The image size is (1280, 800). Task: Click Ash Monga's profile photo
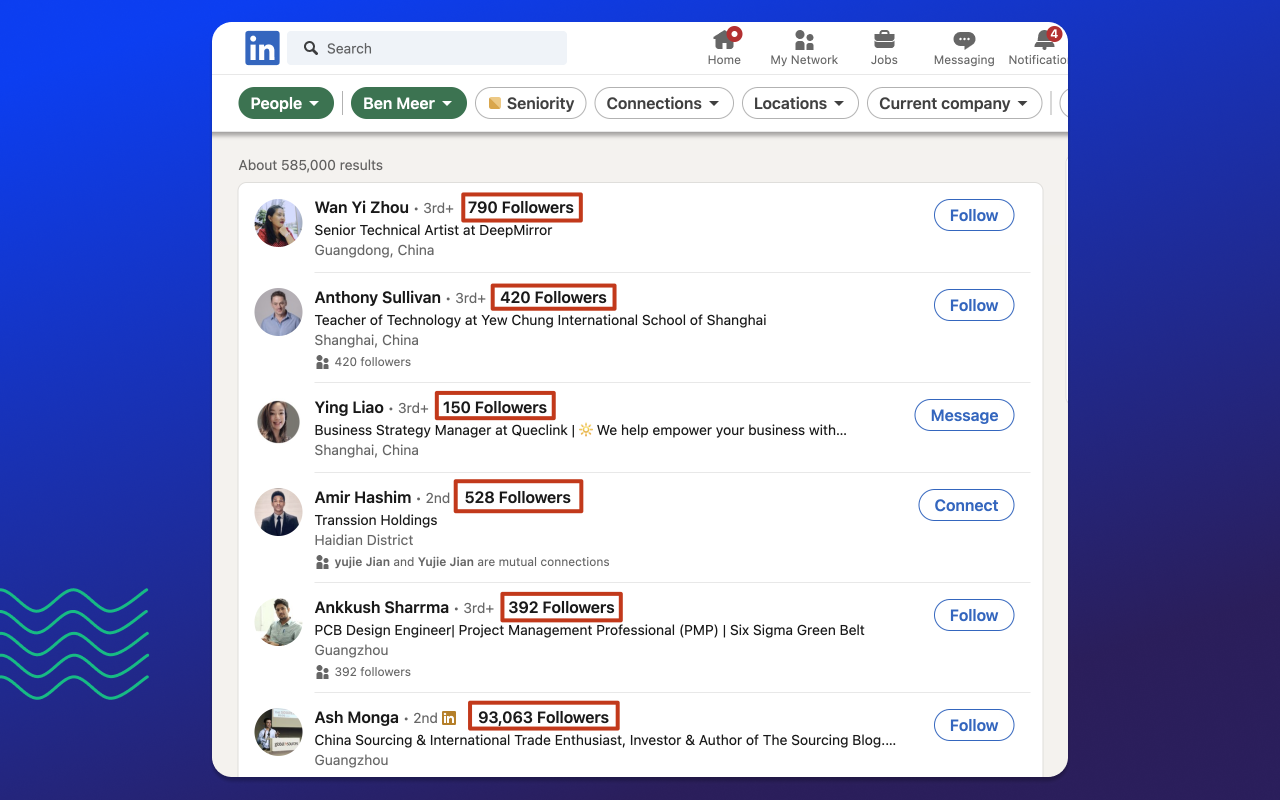[x=278, y=732]
